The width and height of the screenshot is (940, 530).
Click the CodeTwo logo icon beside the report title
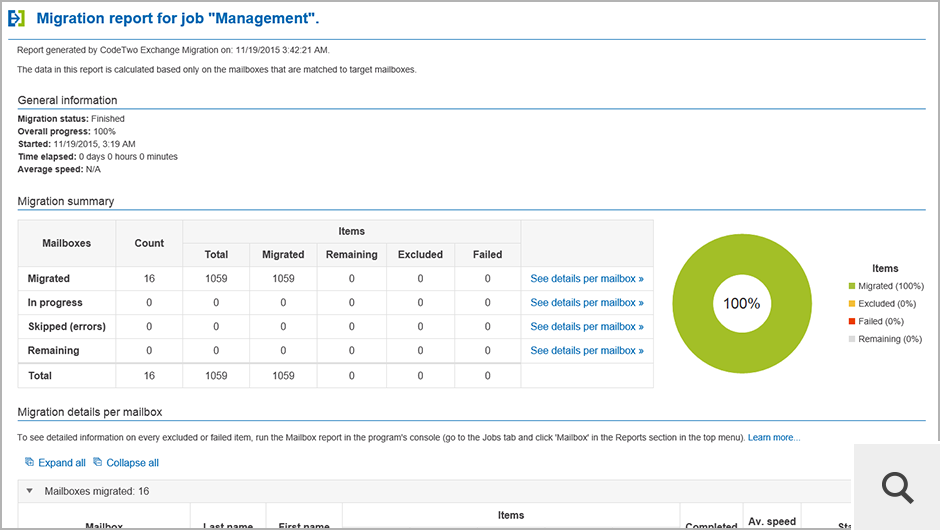(x=16, y=19)
